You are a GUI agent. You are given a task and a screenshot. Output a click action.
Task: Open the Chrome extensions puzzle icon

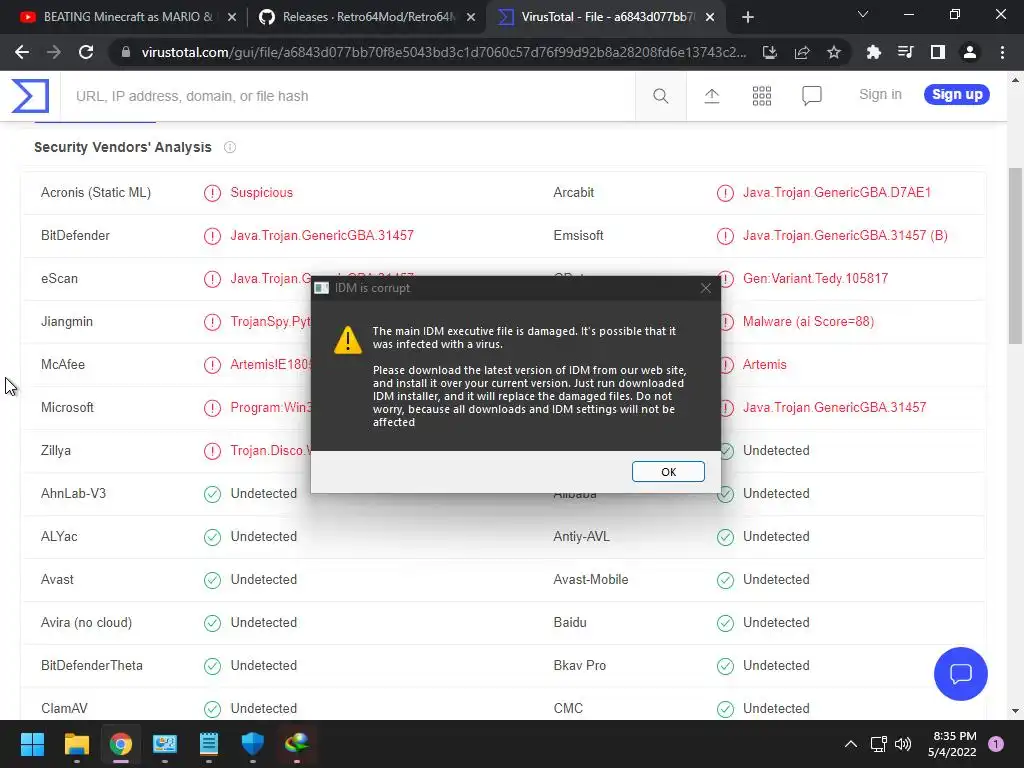click(874, 52)
